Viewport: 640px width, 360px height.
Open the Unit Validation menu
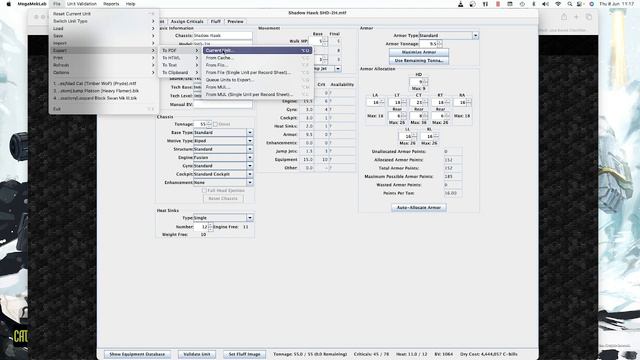(x=82, y=4)
